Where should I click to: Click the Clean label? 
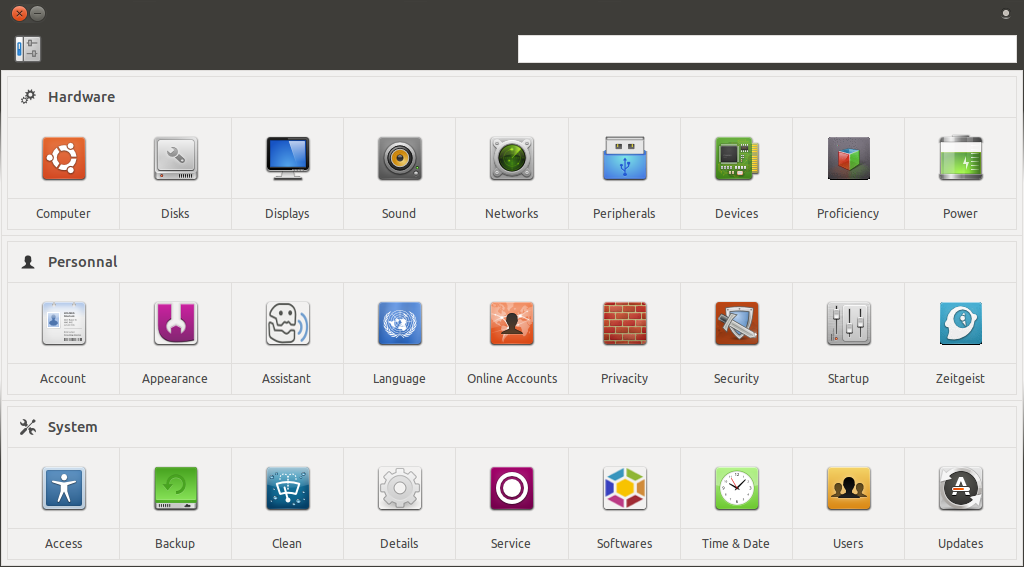tap(287, 543)
